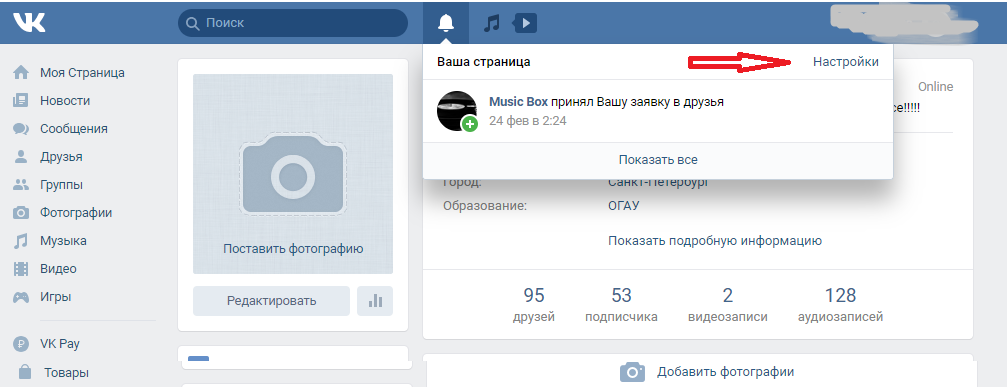Click the notification time 24 фев в 2:24
Image resolution: width=1007 pixels, height=387 pixels.
(528, 121)
